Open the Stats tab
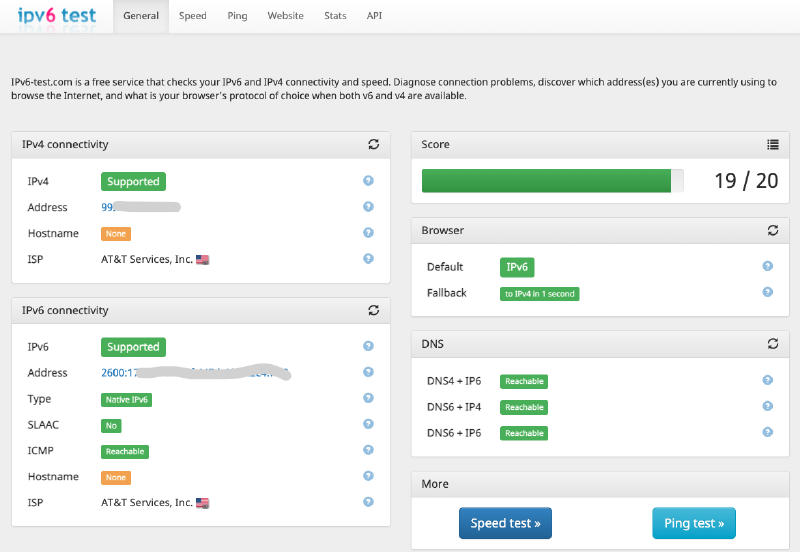The height and width of the screenshot is (552, 800). pos(335,16)
